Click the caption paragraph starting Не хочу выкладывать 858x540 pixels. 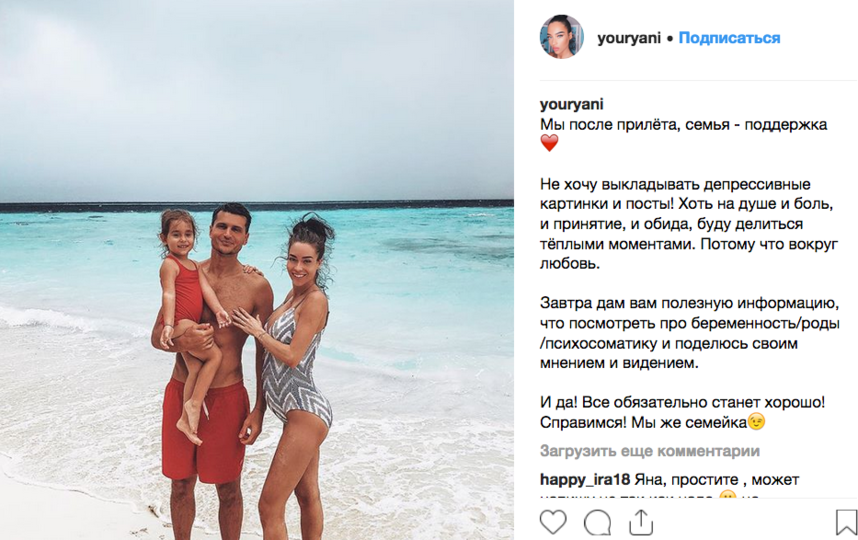click(689, 223)
